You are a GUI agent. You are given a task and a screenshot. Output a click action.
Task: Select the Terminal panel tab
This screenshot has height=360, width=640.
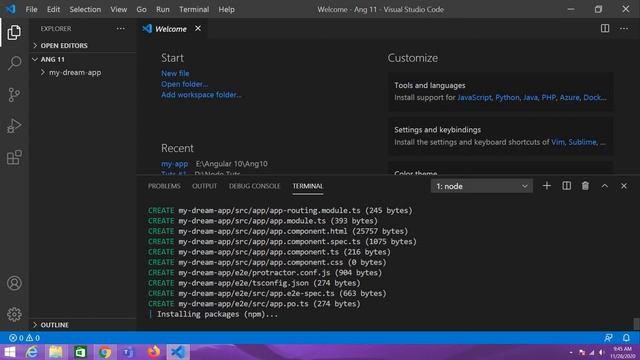pyautogui.click(x=308, y=186)
